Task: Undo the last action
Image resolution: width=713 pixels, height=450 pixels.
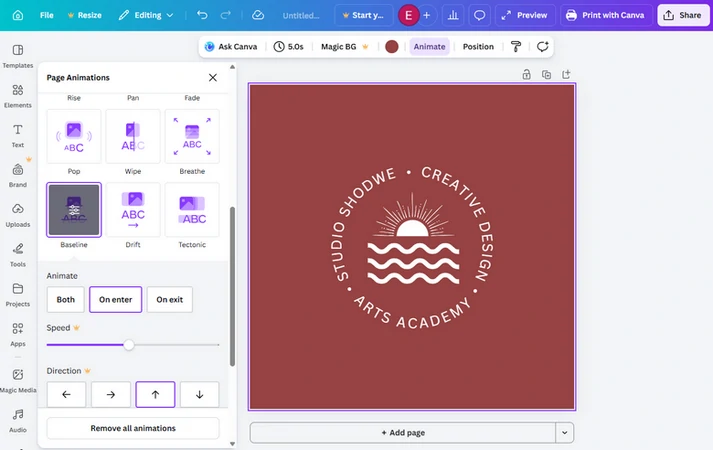Action: click(202, 15)
